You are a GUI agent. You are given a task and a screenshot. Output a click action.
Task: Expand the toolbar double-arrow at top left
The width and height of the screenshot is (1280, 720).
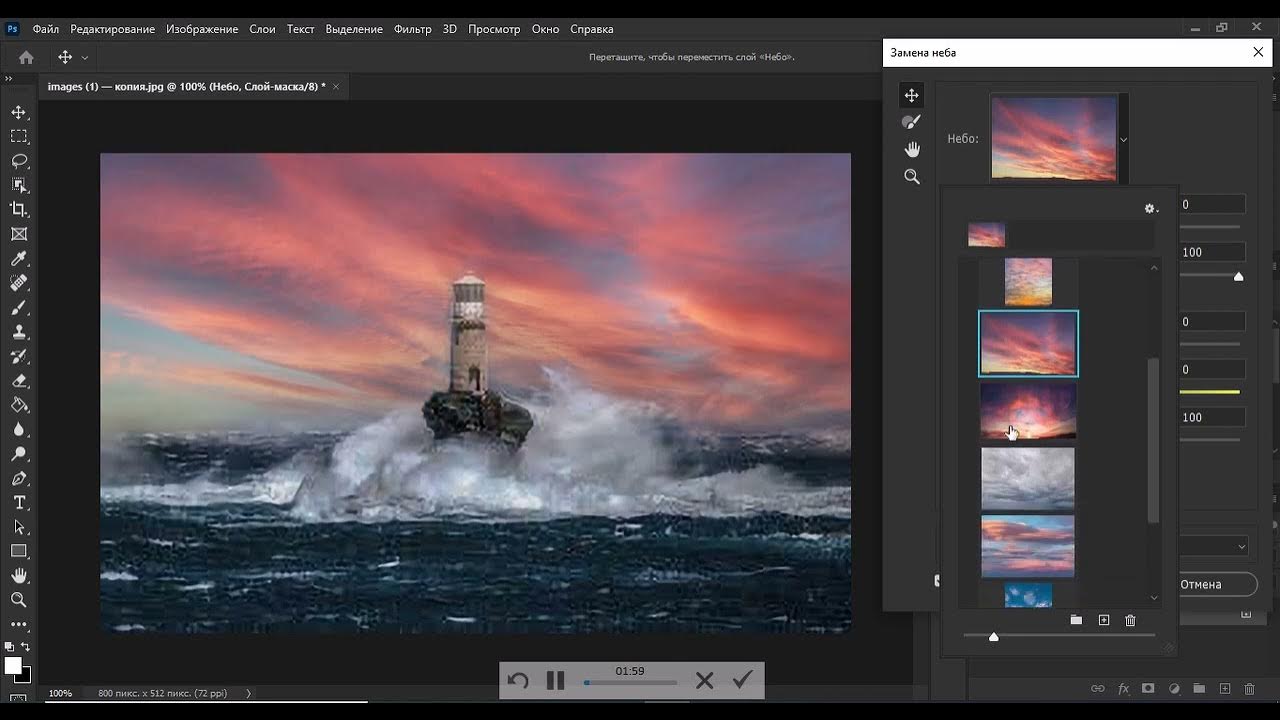coord(8,78)
